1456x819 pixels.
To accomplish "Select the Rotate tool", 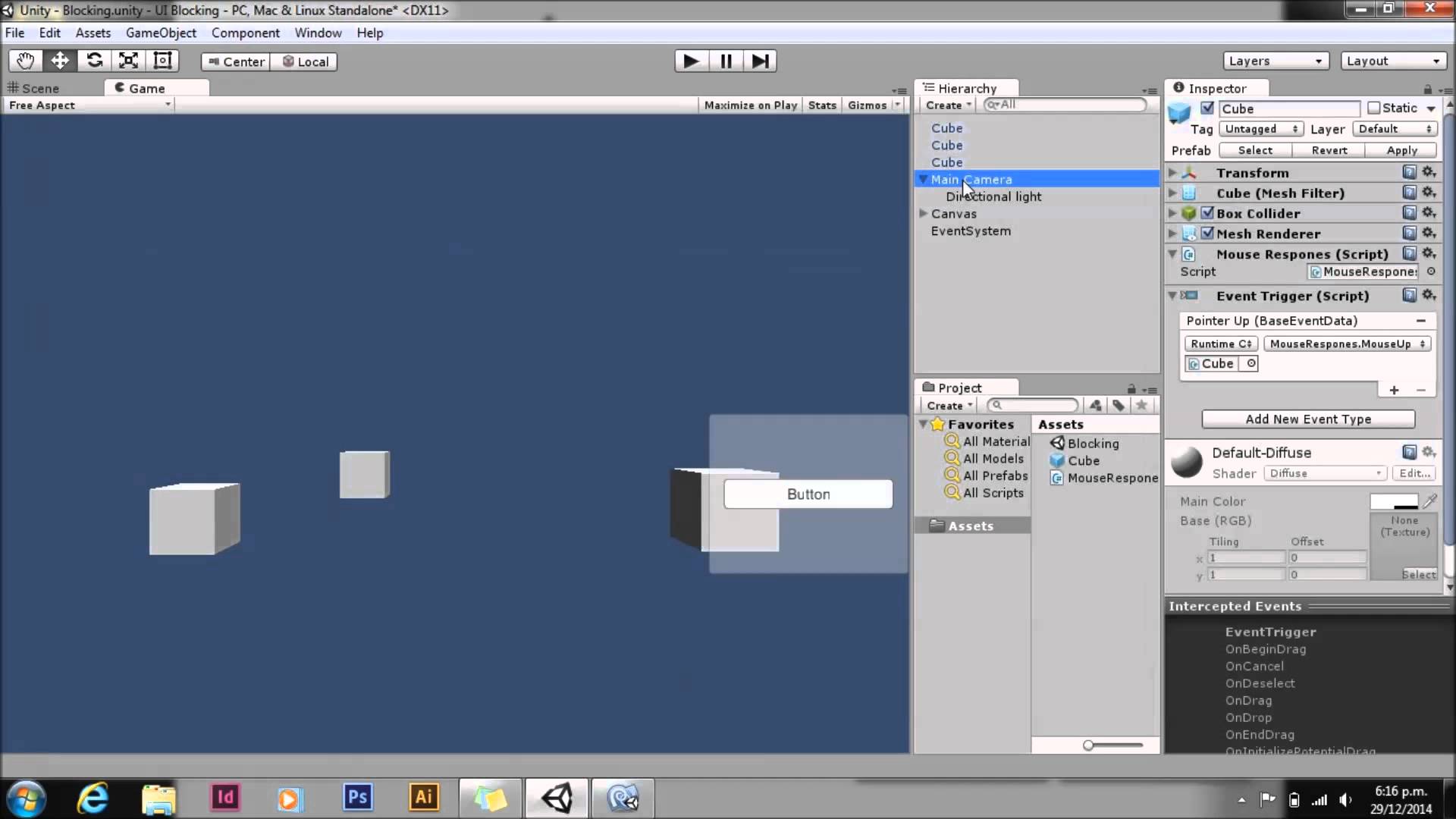I will [94, 61].
